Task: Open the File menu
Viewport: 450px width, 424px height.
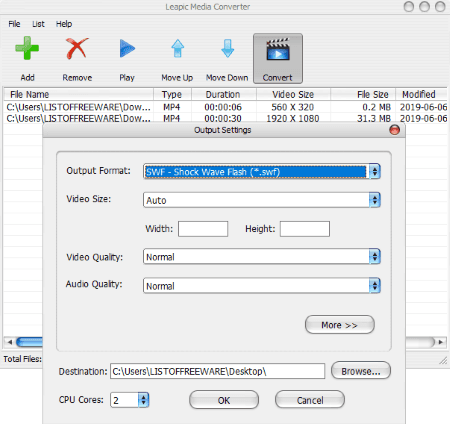Action: click(x=14, y=24)
